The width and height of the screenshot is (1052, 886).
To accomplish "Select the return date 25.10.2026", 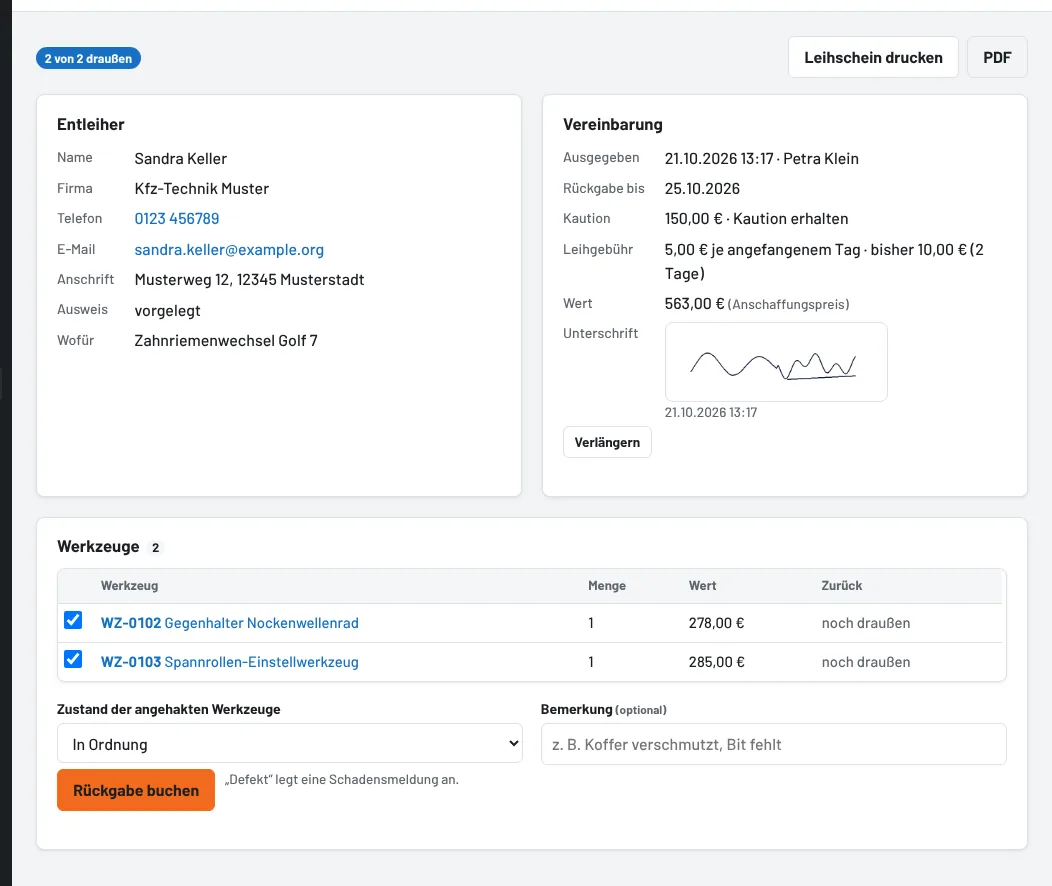I will [x=702, y=189].
